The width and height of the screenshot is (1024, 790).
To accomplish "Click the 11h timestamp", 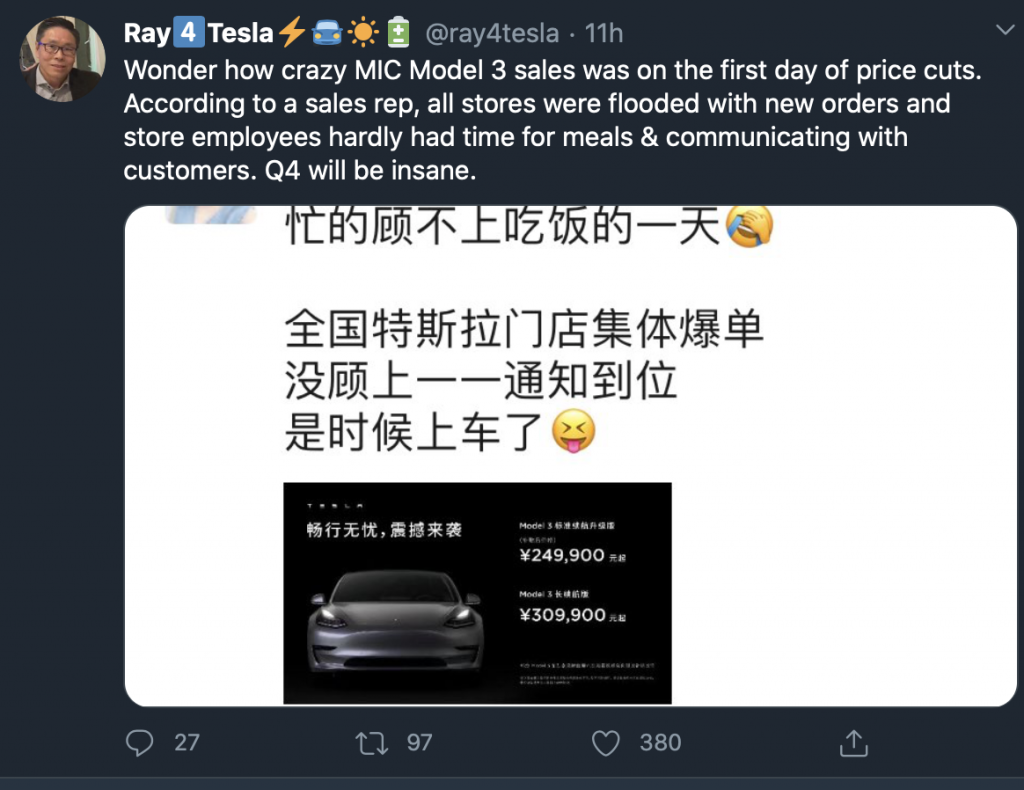I will click(603, 33).
